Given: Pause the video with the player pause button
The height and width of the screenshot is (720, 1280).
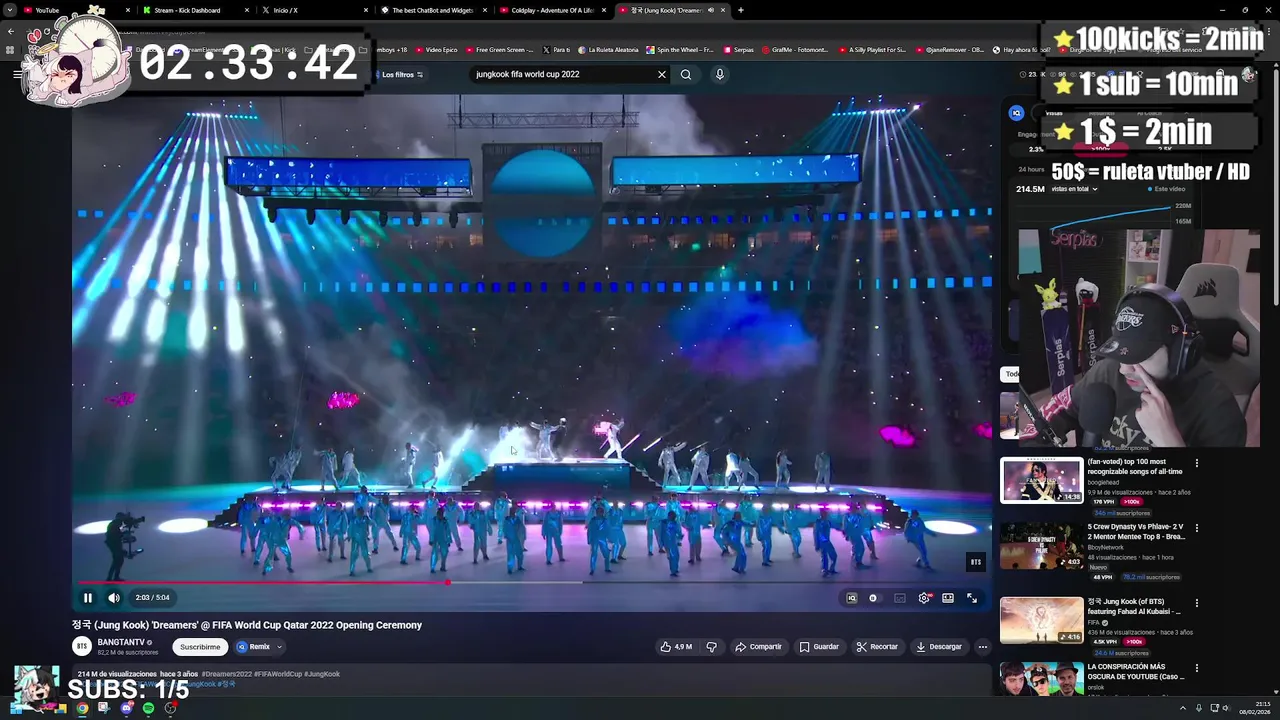Looking at the screenshot, I should (88, 598).
